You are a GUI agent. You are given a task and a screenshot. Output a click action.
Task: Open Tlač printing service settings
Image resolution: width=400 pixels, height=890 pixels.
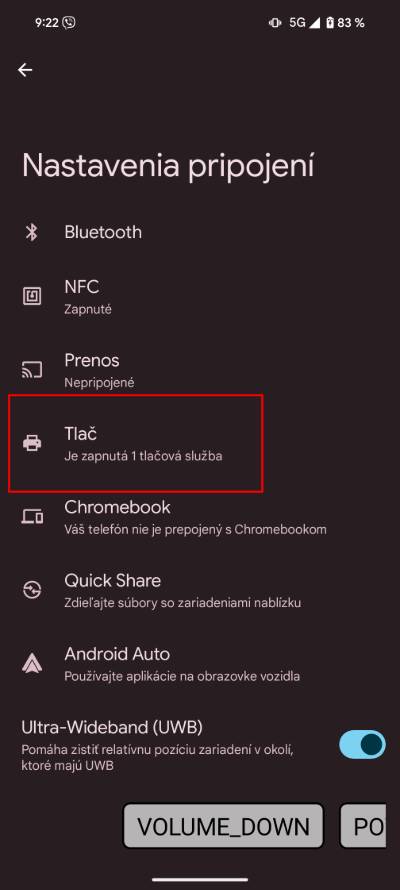point(200,443)
